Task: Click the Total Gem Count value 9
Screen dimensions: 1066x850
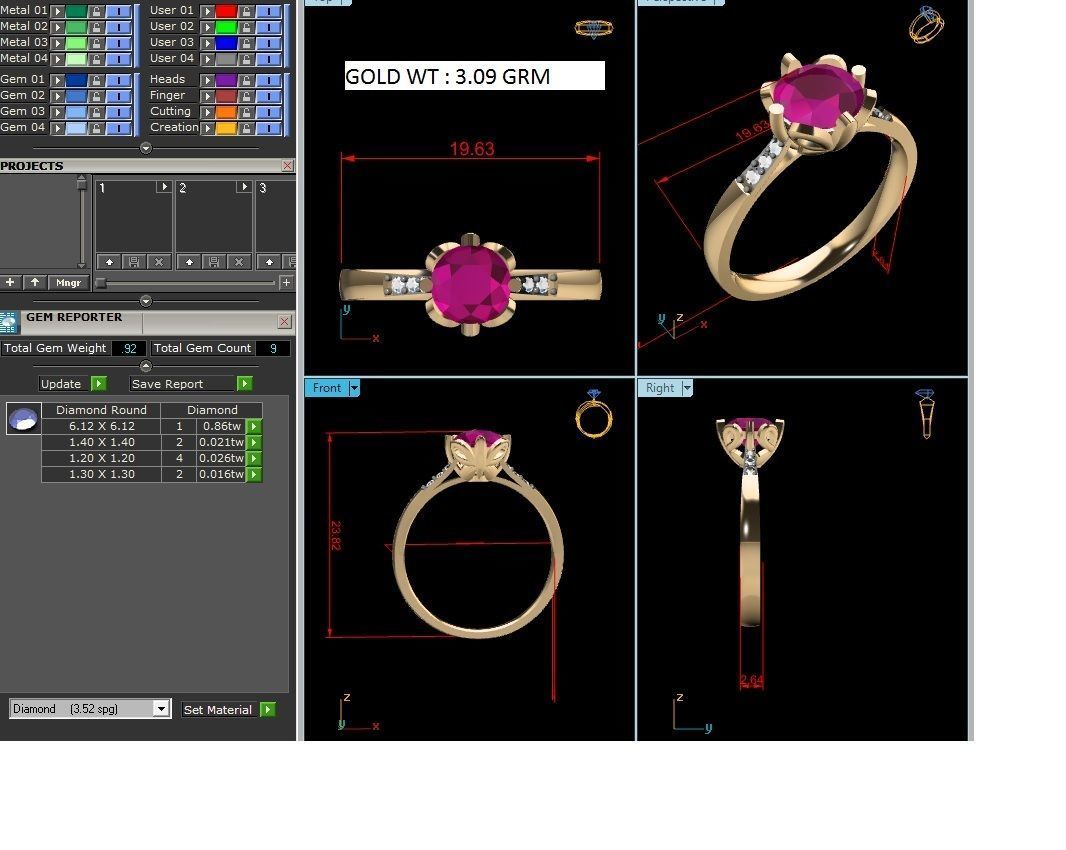Action: (x=273, y=348)
